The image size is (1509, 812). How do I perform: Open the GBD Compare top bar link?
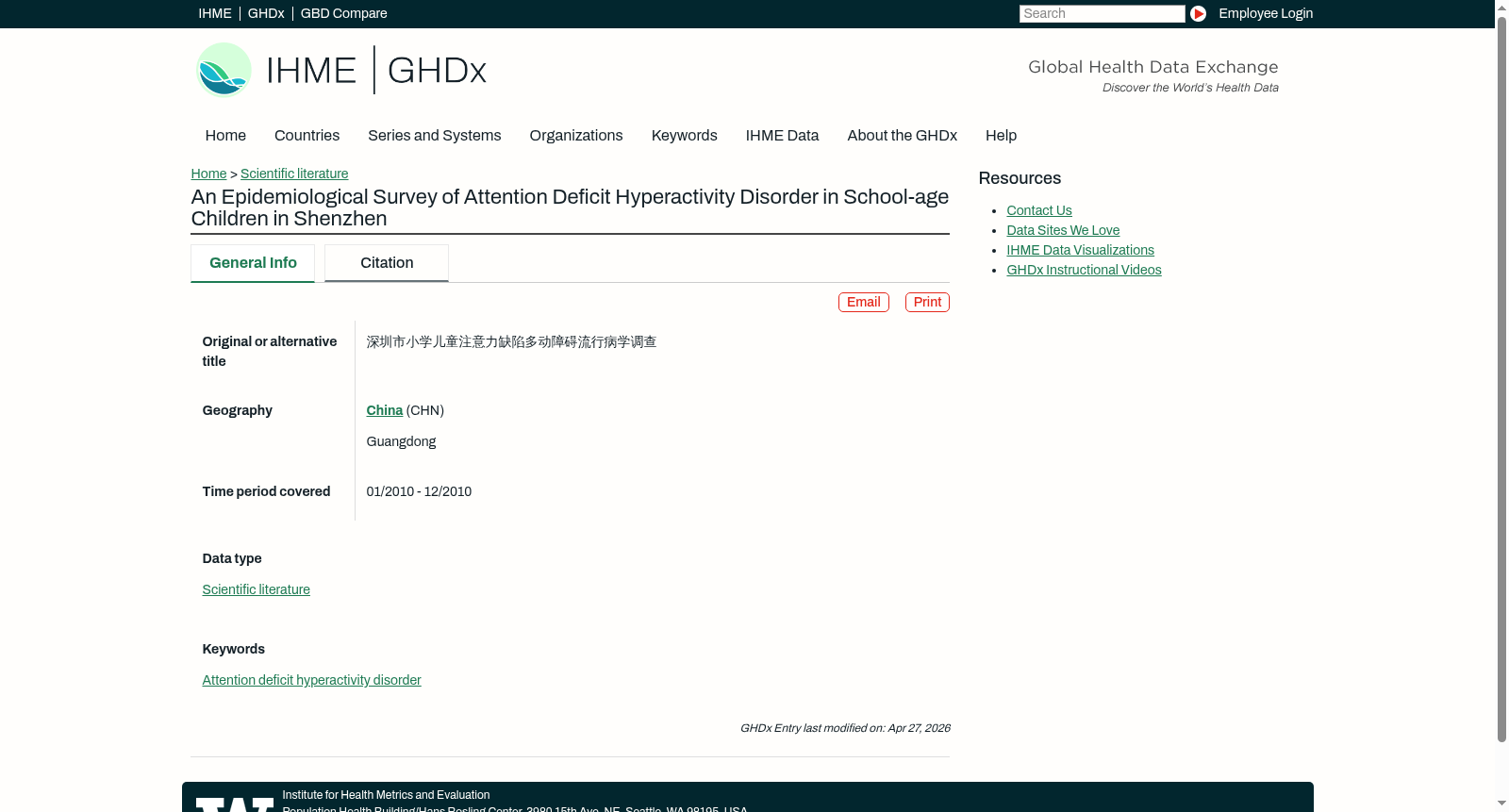click(x=343, y=13)
